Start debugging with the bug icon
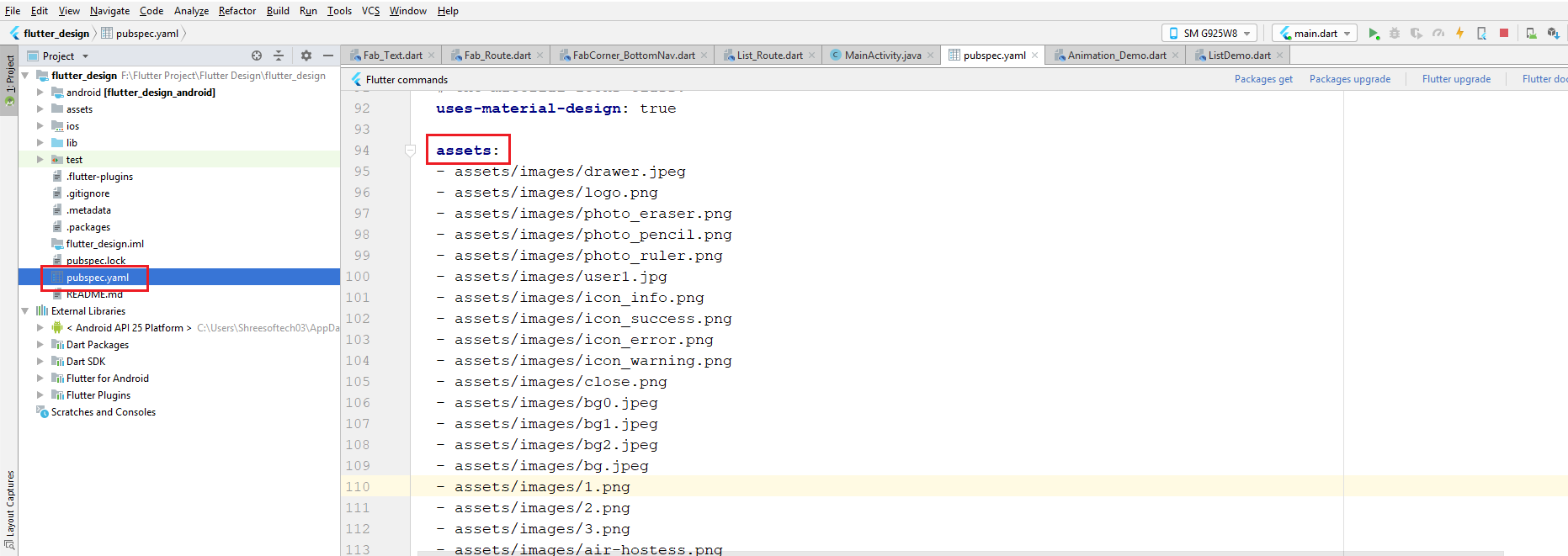 [1395, 34]
